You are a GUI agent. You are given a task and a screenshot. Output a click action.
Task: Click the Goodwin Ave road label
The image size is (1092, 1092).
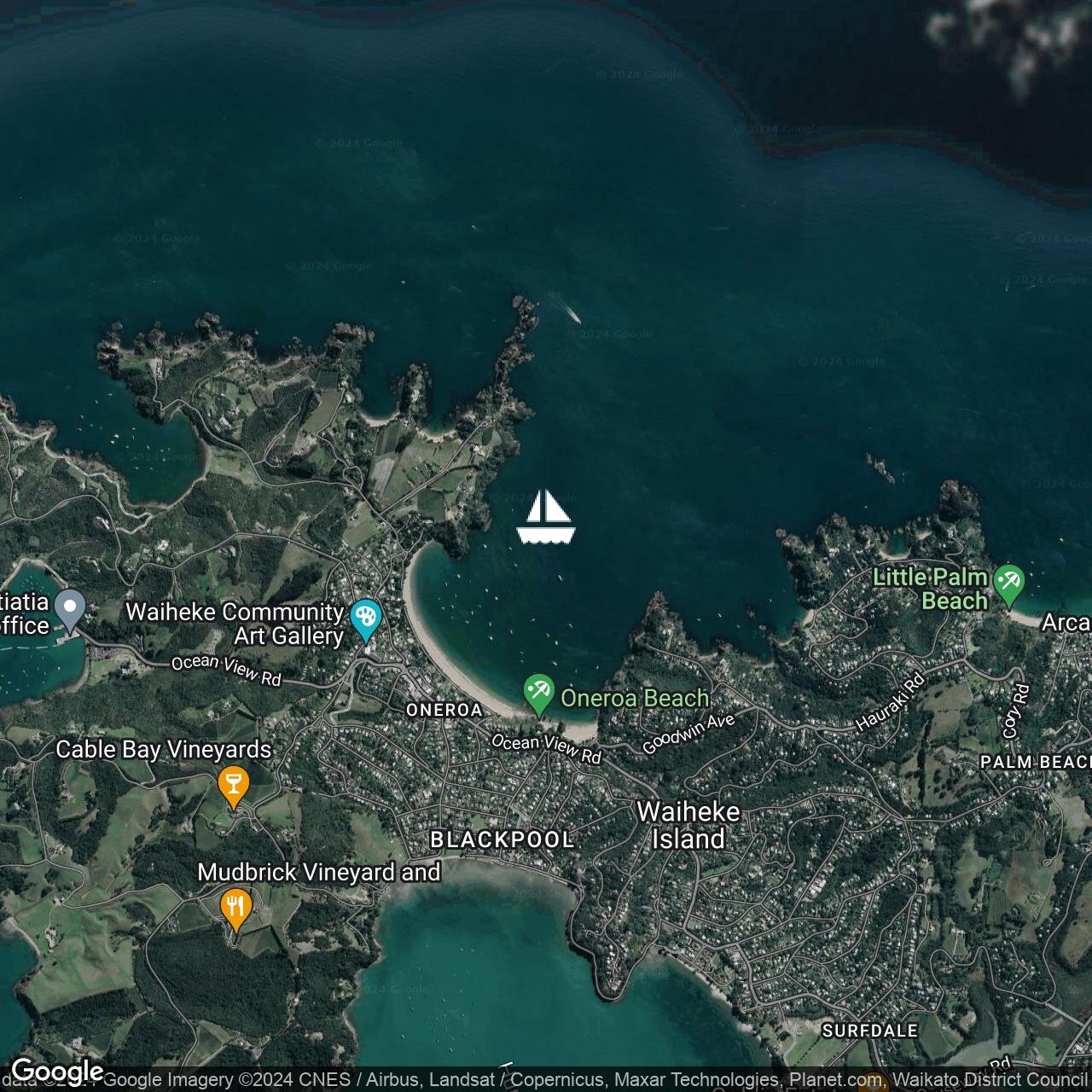pos(688,735)
